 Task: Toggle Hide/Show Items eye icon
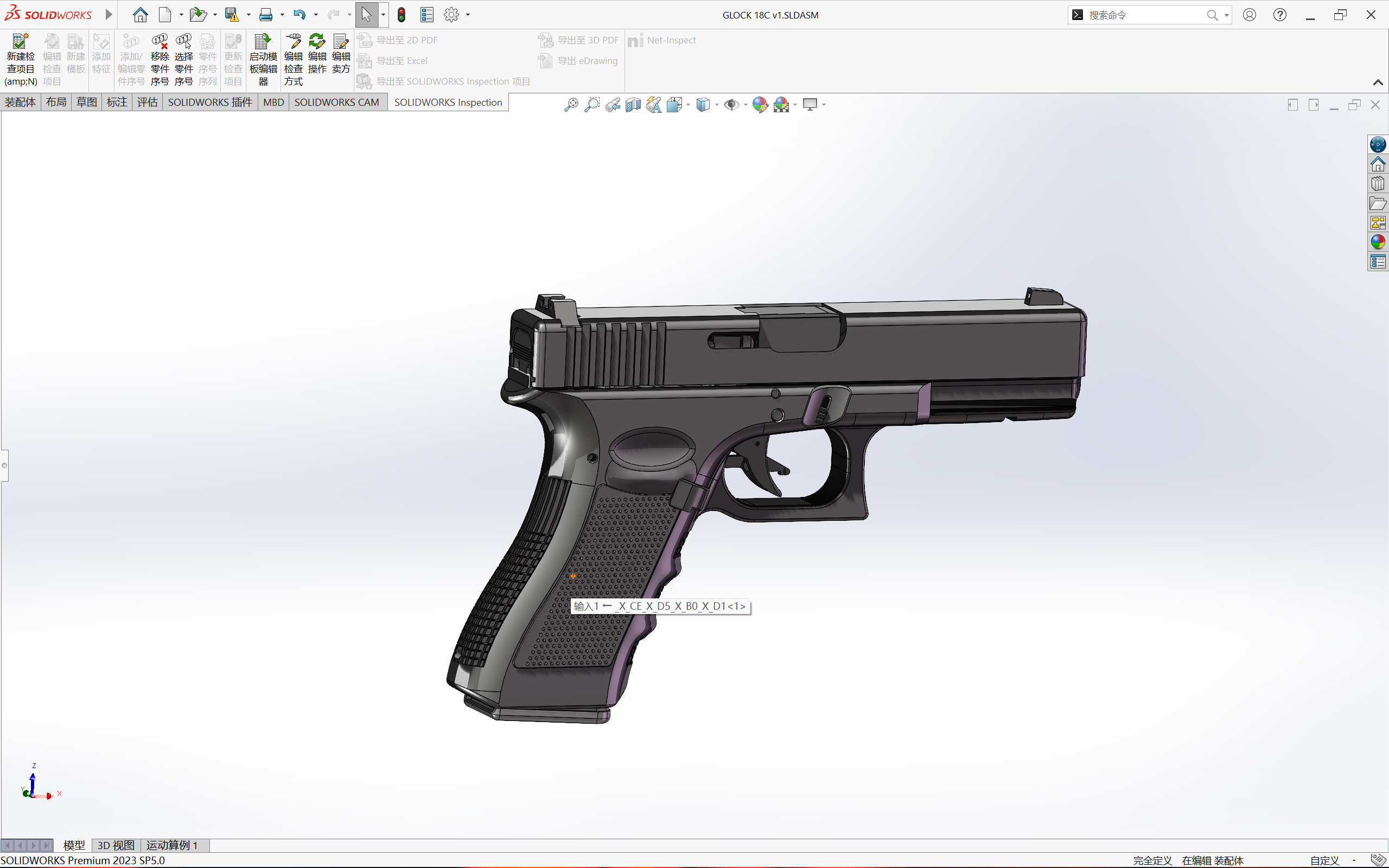pos(731,105)
